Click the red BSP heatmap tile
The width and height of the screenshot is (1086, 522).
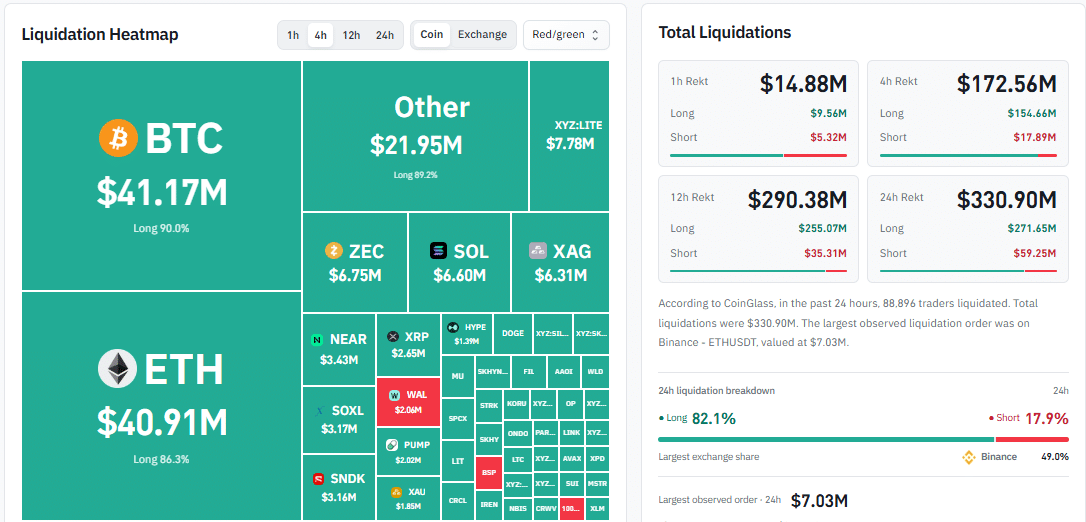(x=489, y=474)
